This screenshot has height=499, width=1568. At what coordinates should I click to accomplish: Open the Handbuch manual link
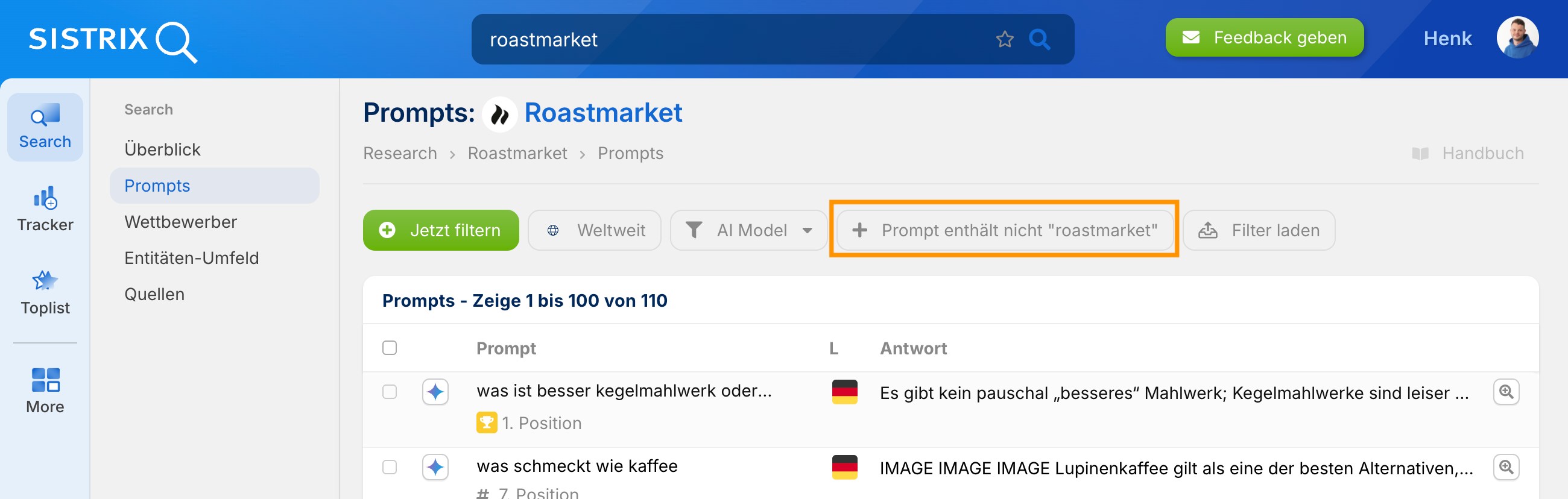point(1468,153)
